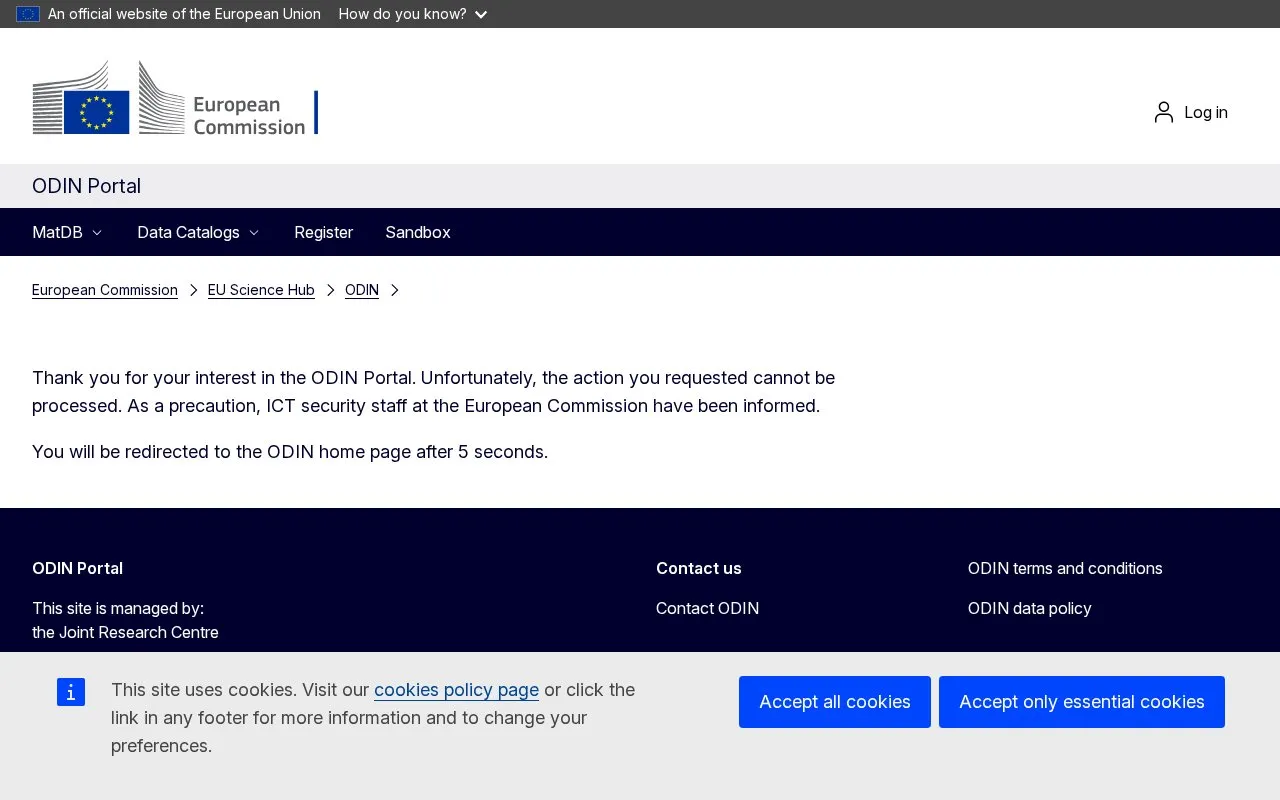The height and width of the screenshot is (800, 1280).
Task: Open ODIN terms and conditions link
Action: (1065, 568)
